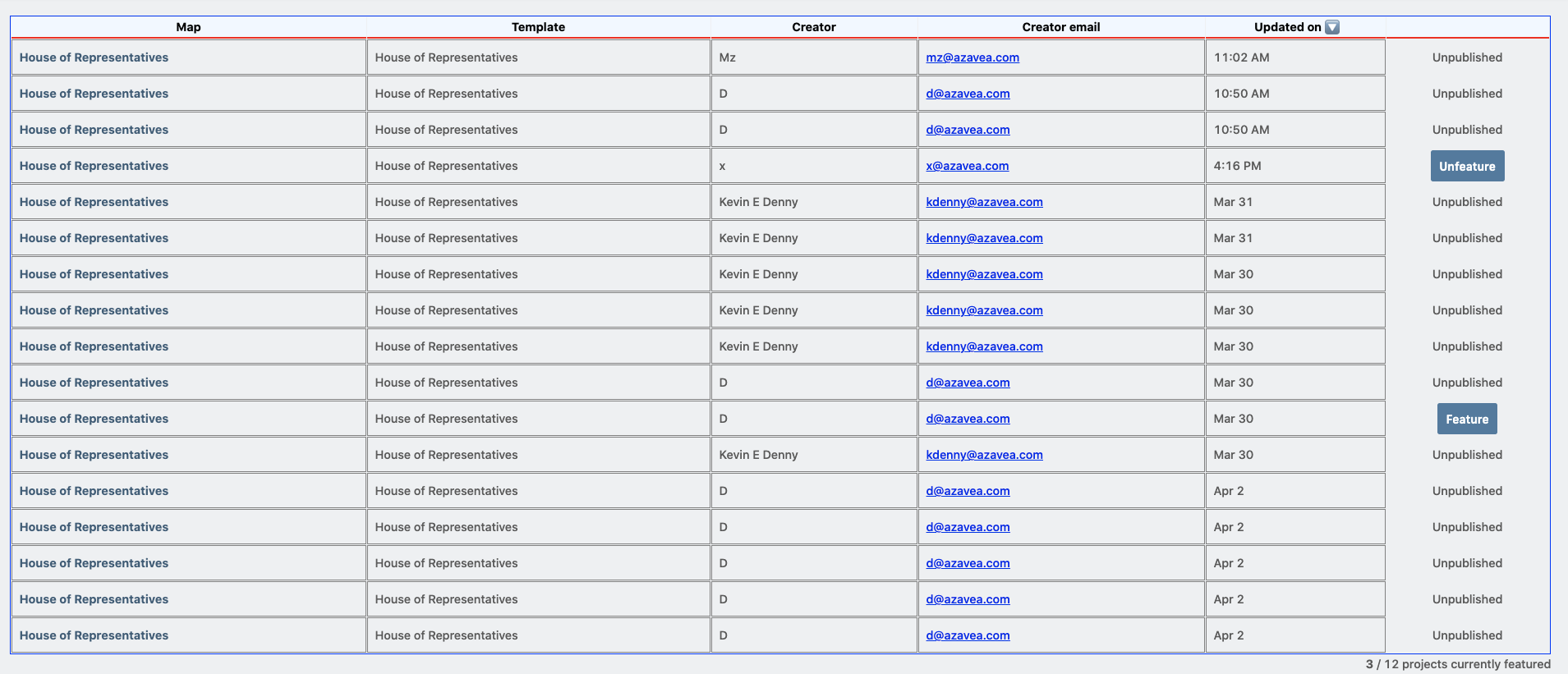
Task: Click the Feature button
Action: (1467, 419)
